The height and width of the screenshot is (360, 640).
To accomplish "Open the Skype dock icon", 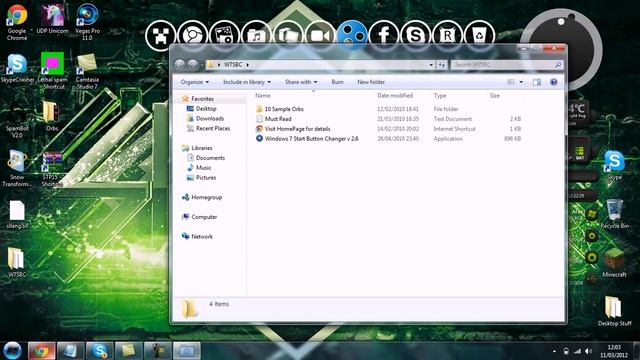I will (x=416, y=36).
